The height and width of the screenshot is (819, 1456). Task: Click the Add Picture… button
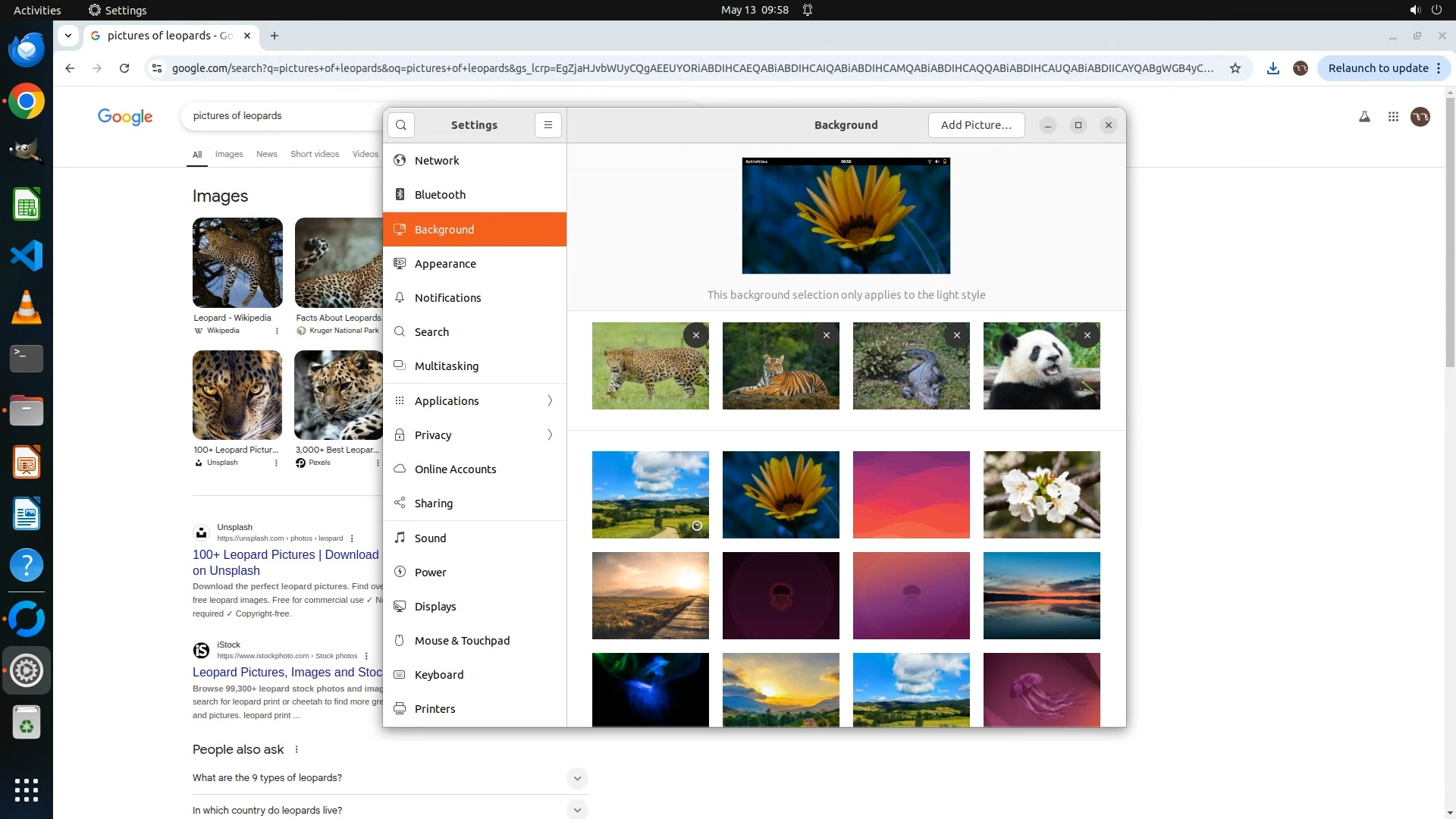point(975,125)
